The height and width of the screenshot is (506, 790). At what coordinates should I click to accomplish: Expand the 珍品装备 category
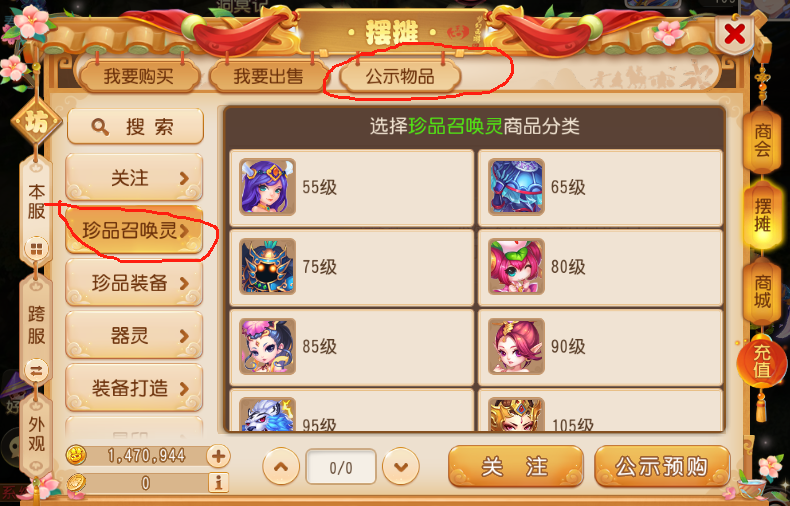tap(134, 283)
